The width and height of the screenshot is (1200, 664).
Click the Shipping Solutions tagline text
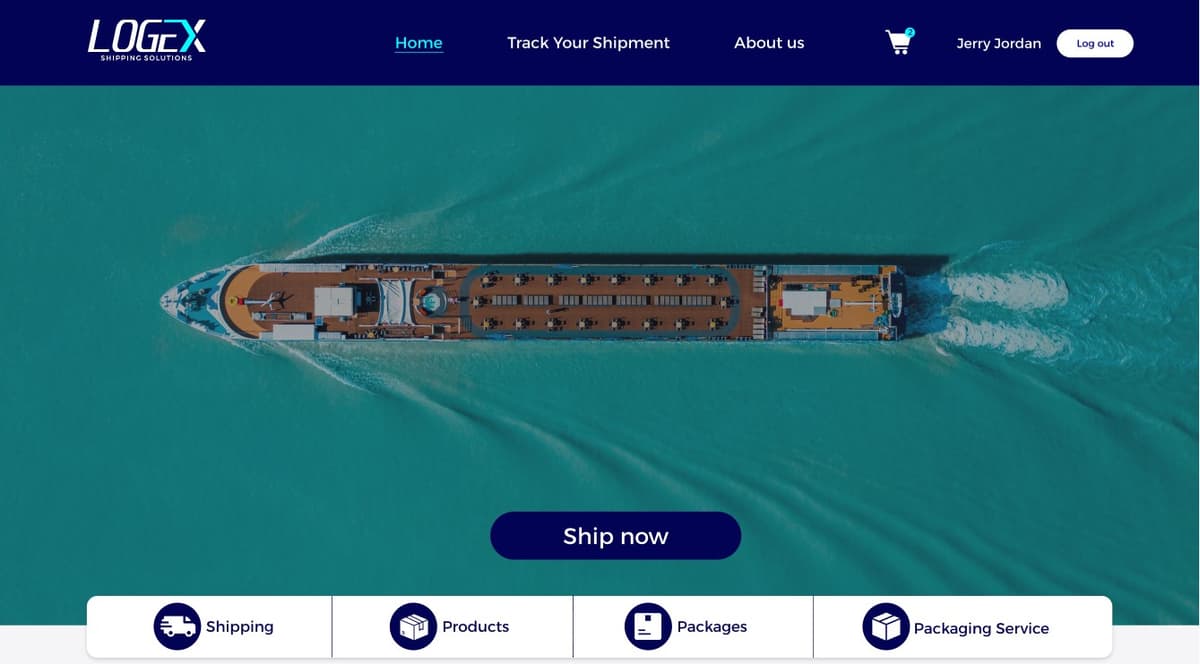[146, 58]
